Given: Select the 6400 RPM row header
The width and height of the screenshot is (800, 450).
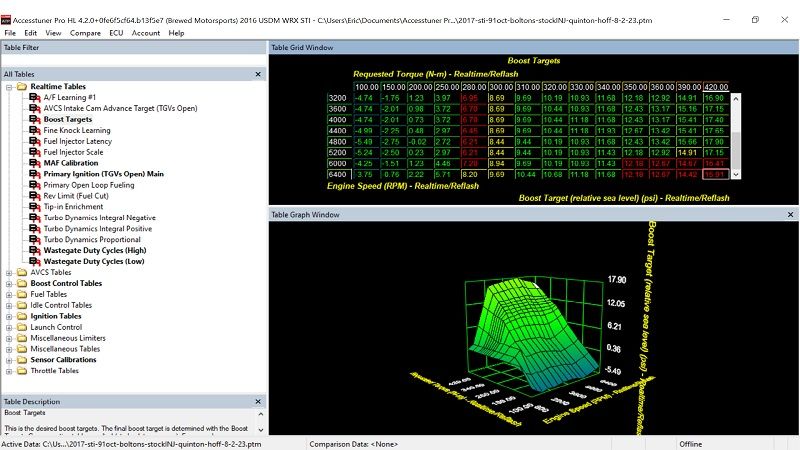Looking at the screenshot, I should tap(338, 174).
